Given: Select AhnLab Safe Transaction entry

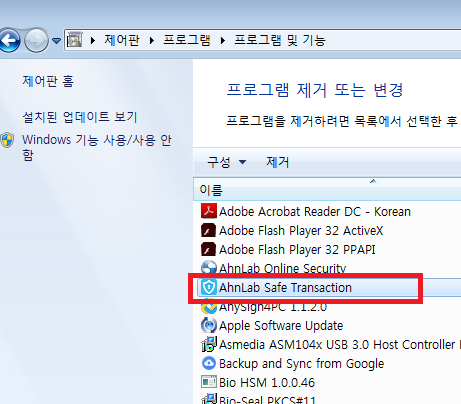Looking at the screenshot, I should point(285,287).
